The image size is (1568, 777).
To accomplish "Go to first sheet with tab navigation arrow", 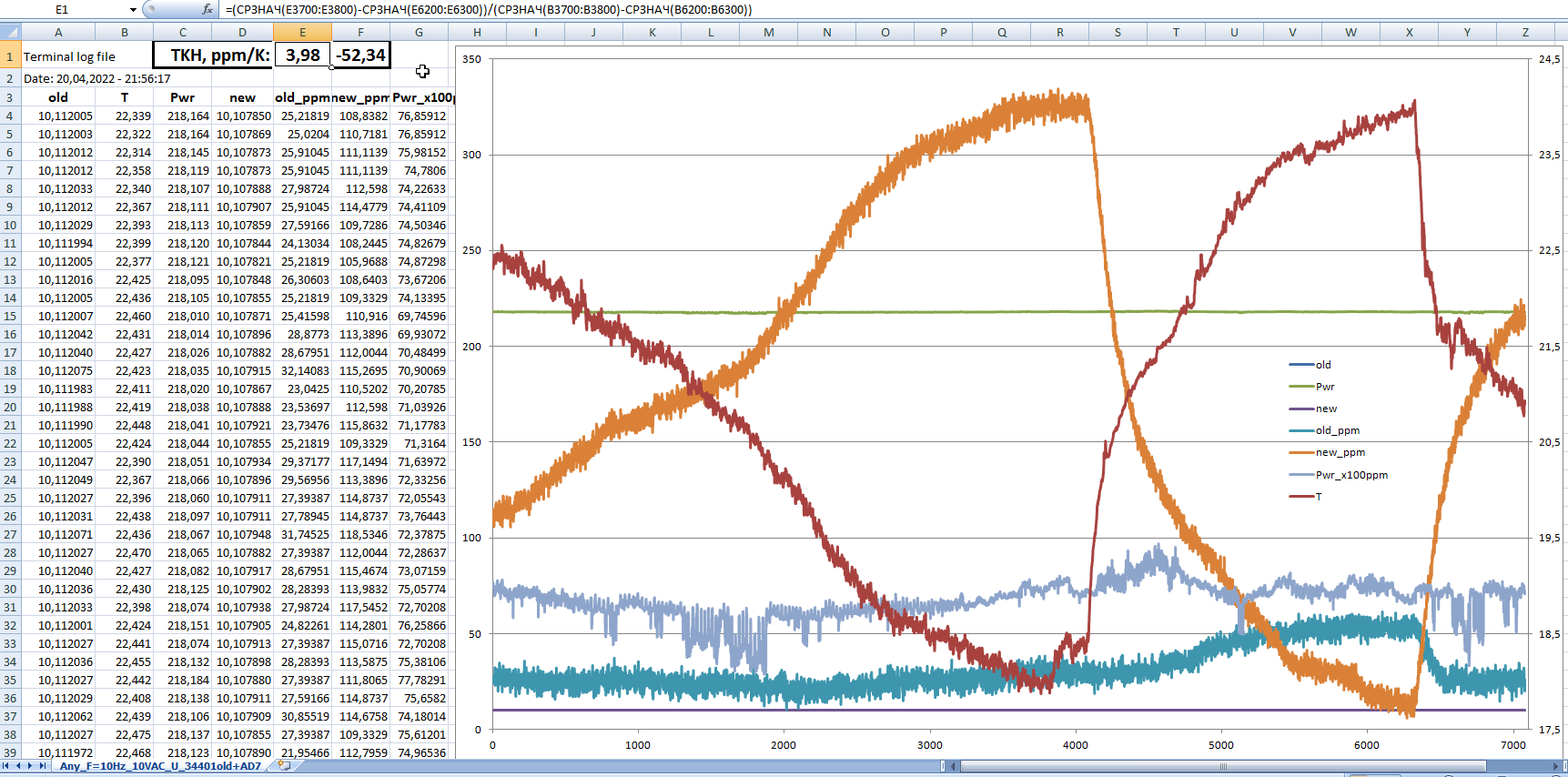I will (7, 766).
